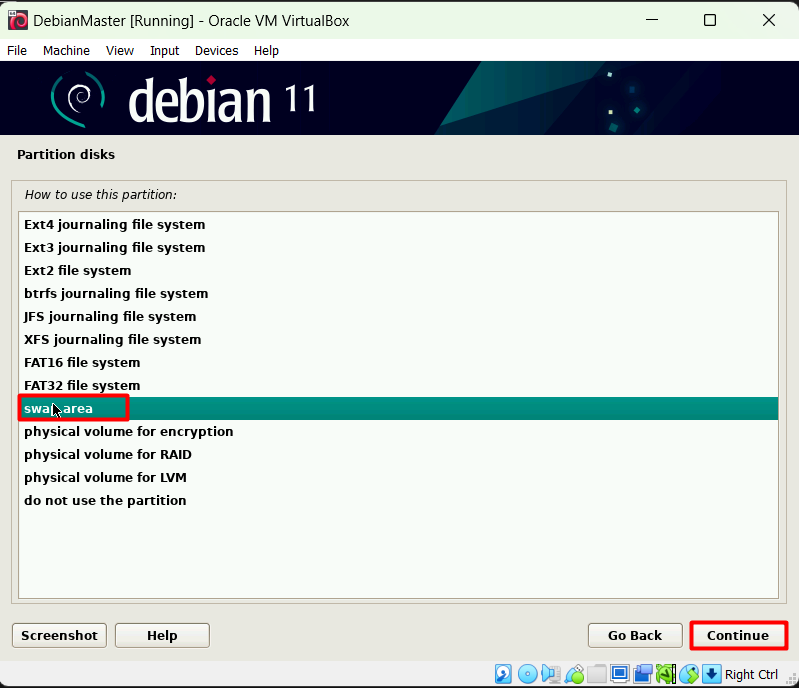Open the Input menu

(164, 50)
